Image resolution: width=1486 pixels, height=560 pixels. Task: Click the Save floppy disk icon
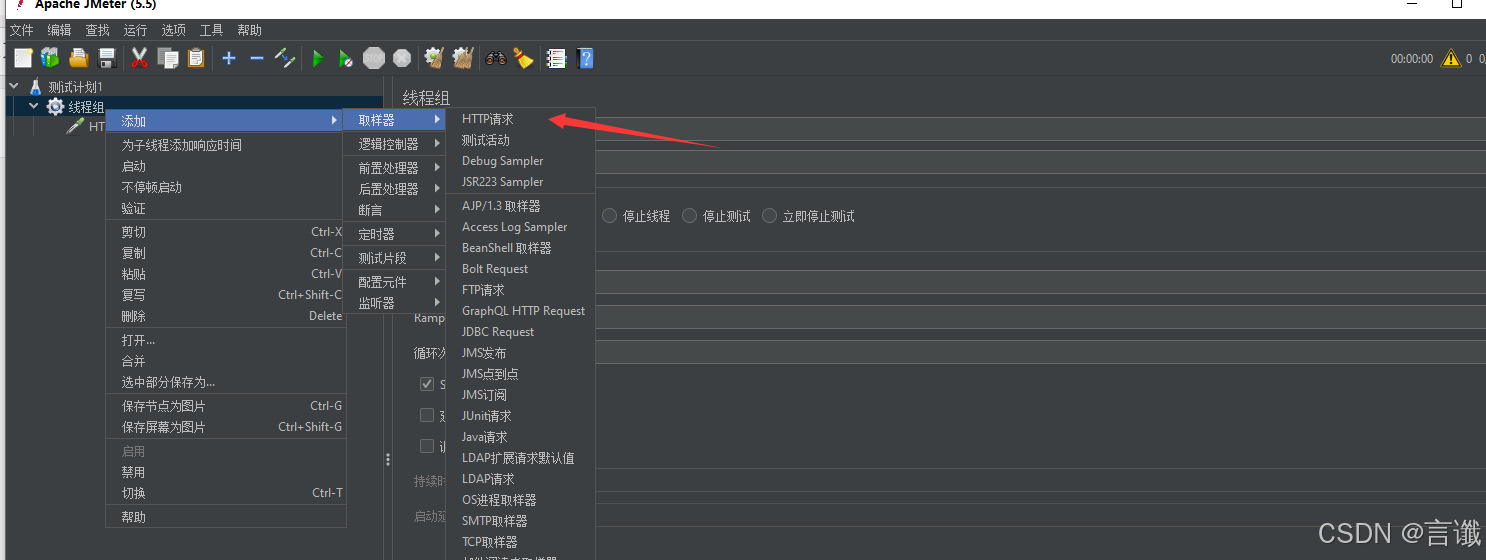[107, 58]
